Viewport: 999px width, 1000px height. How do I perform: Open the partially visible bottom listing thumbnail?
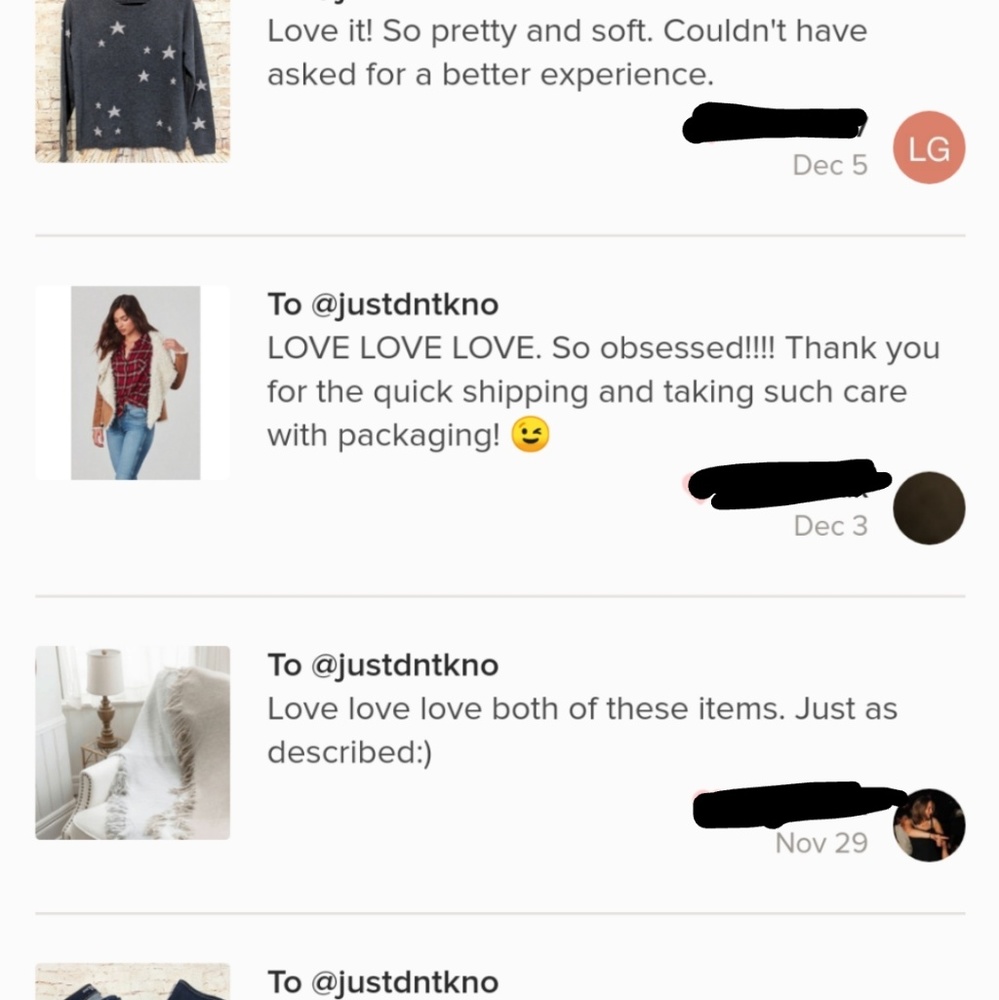(133, 982)
